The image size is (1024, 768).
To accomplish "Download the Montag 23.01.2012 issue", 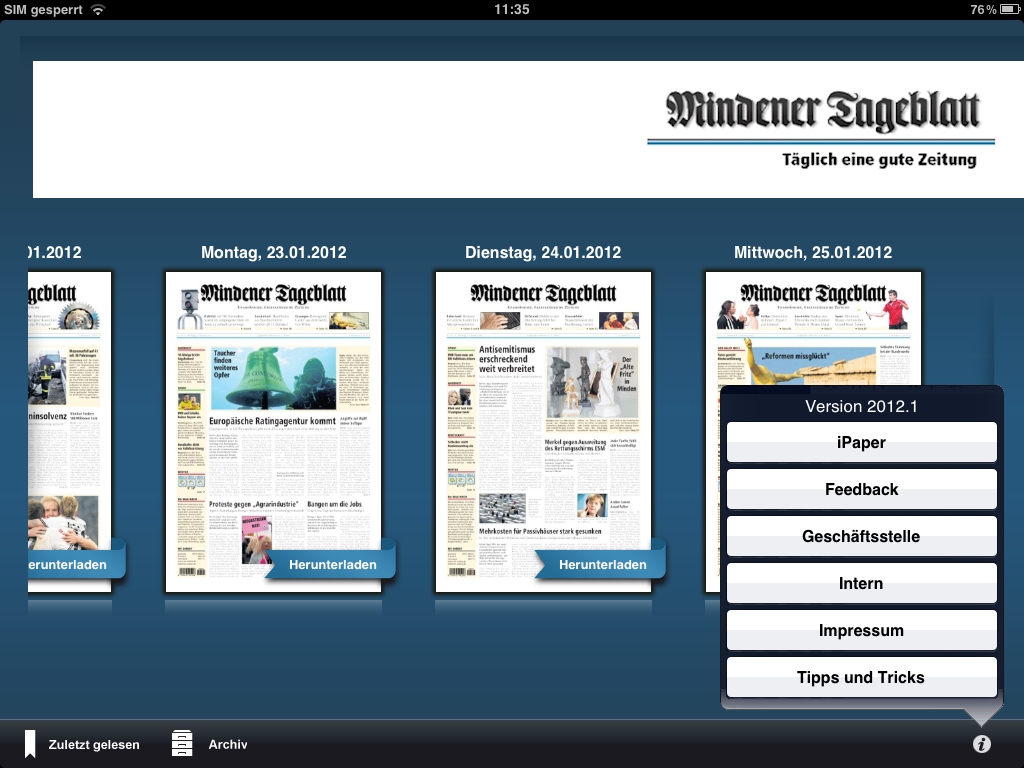I will 332,564.
